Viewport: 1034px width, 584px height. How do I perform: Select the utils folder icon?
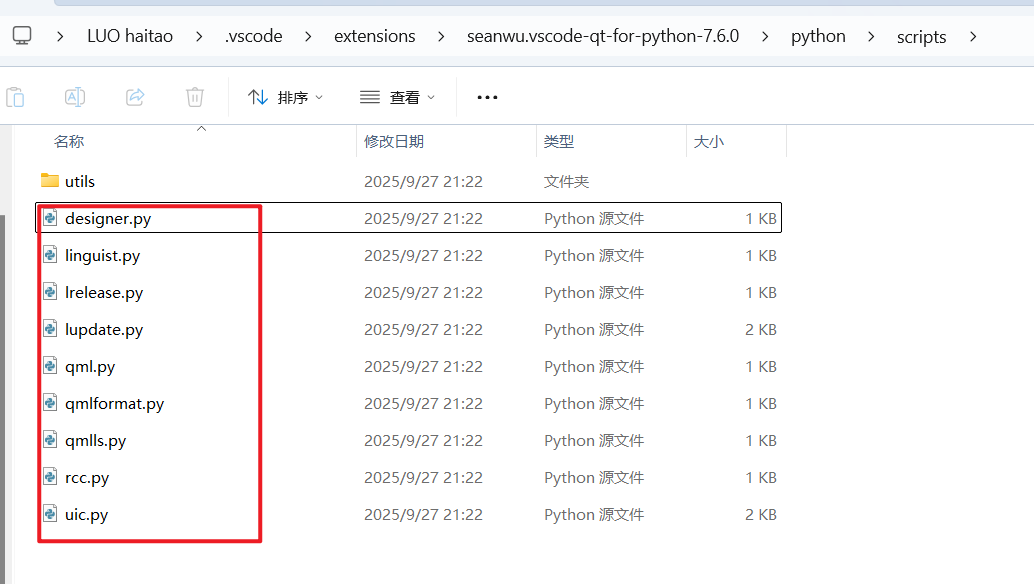[x=50, y=180]
